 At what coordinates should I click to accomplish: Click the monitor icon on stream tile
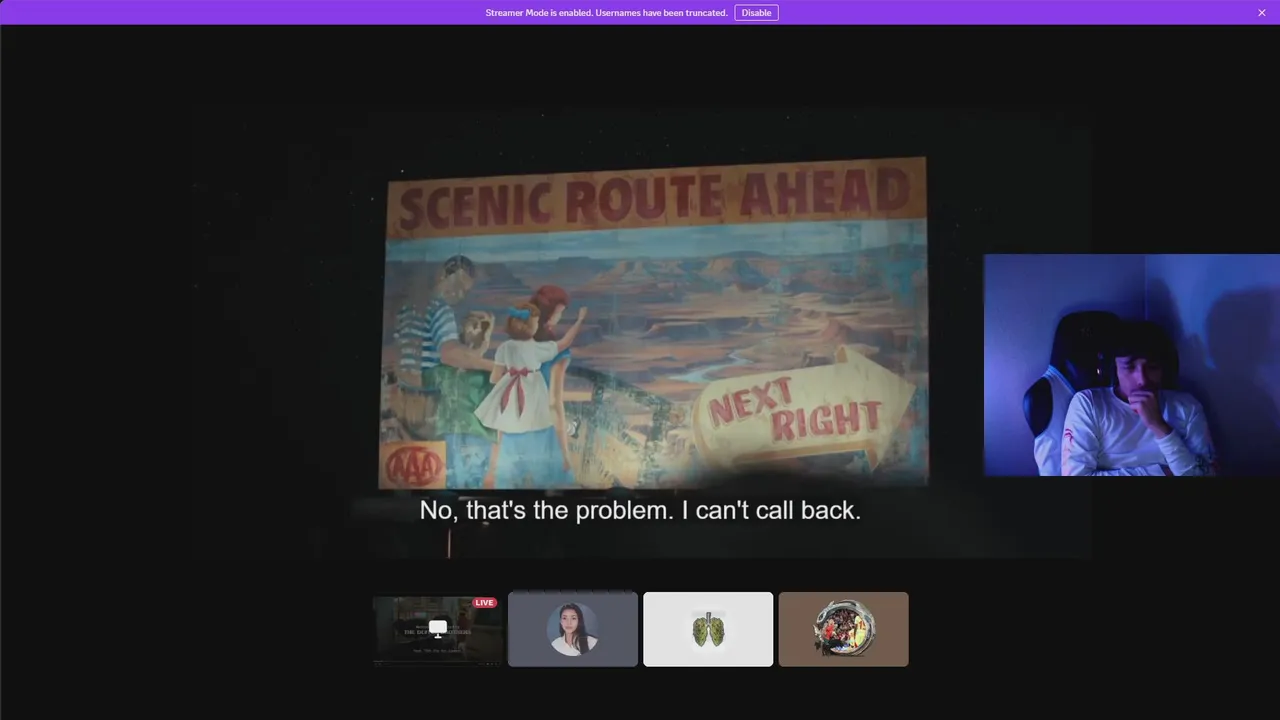point(438,629)
